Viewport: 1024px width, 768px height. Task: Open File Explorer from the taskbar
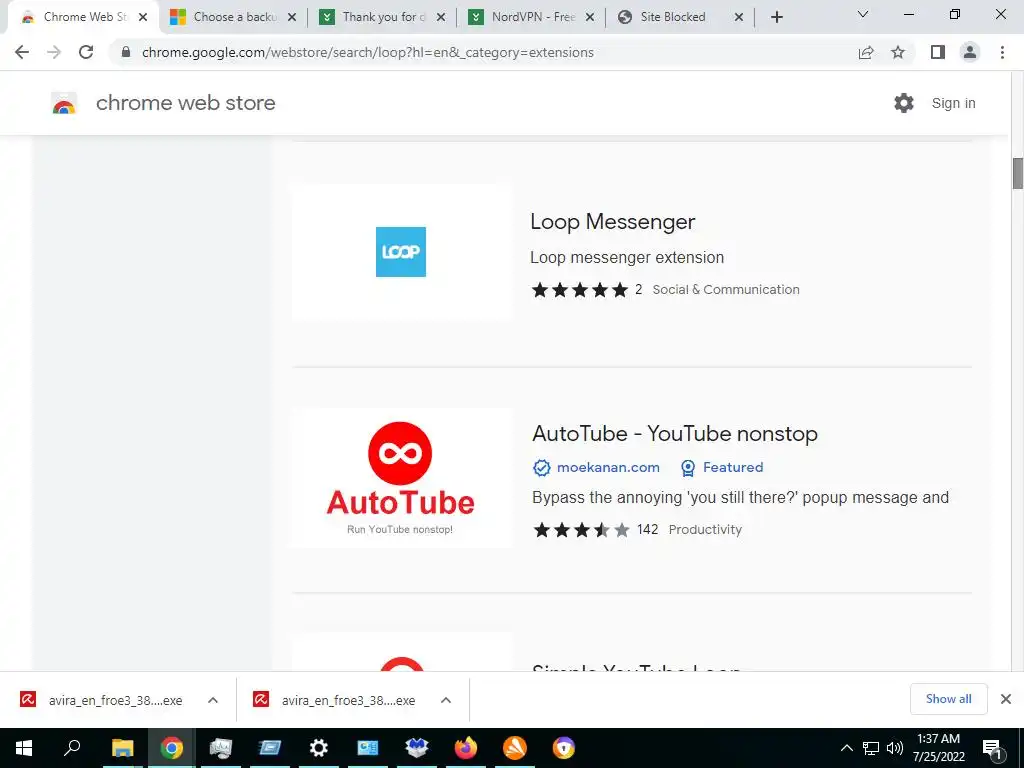pyautogui.click(x=122, y=748)
